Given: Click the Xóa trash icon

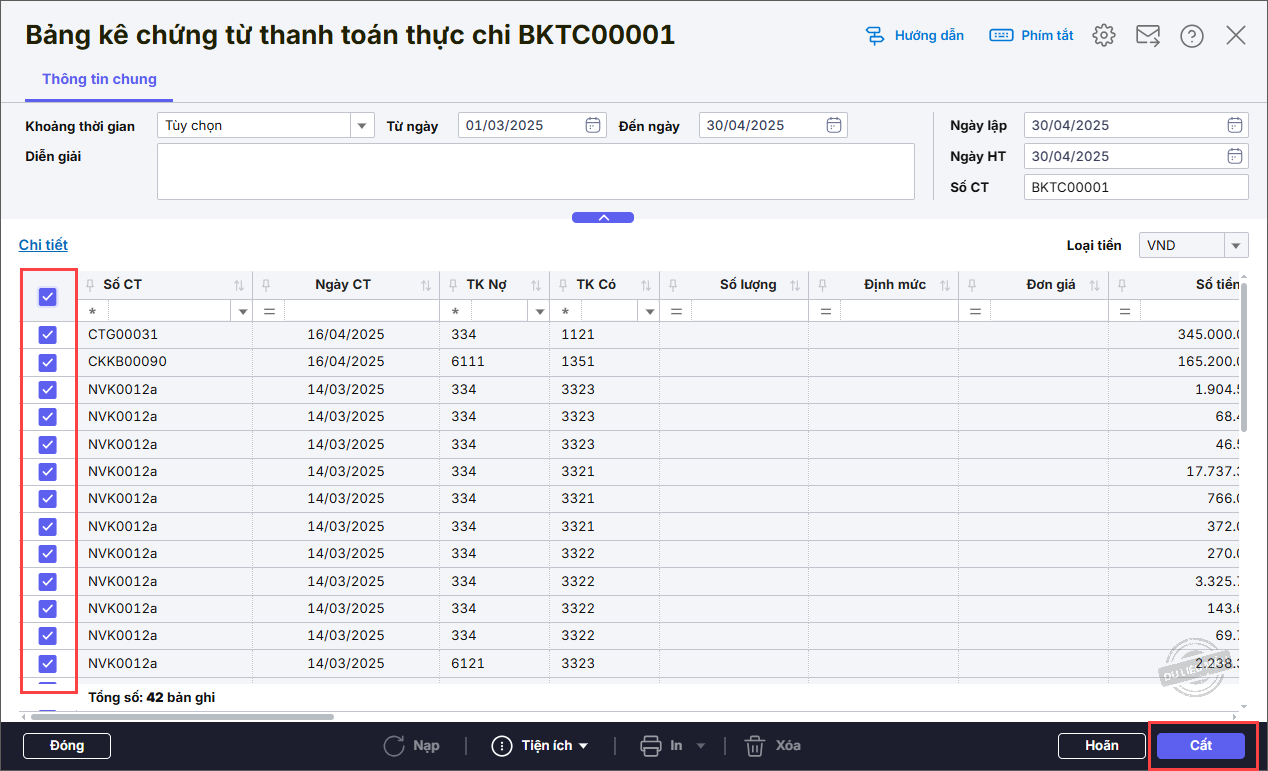Looking at the screenshot, I should (x=755, y=746).
